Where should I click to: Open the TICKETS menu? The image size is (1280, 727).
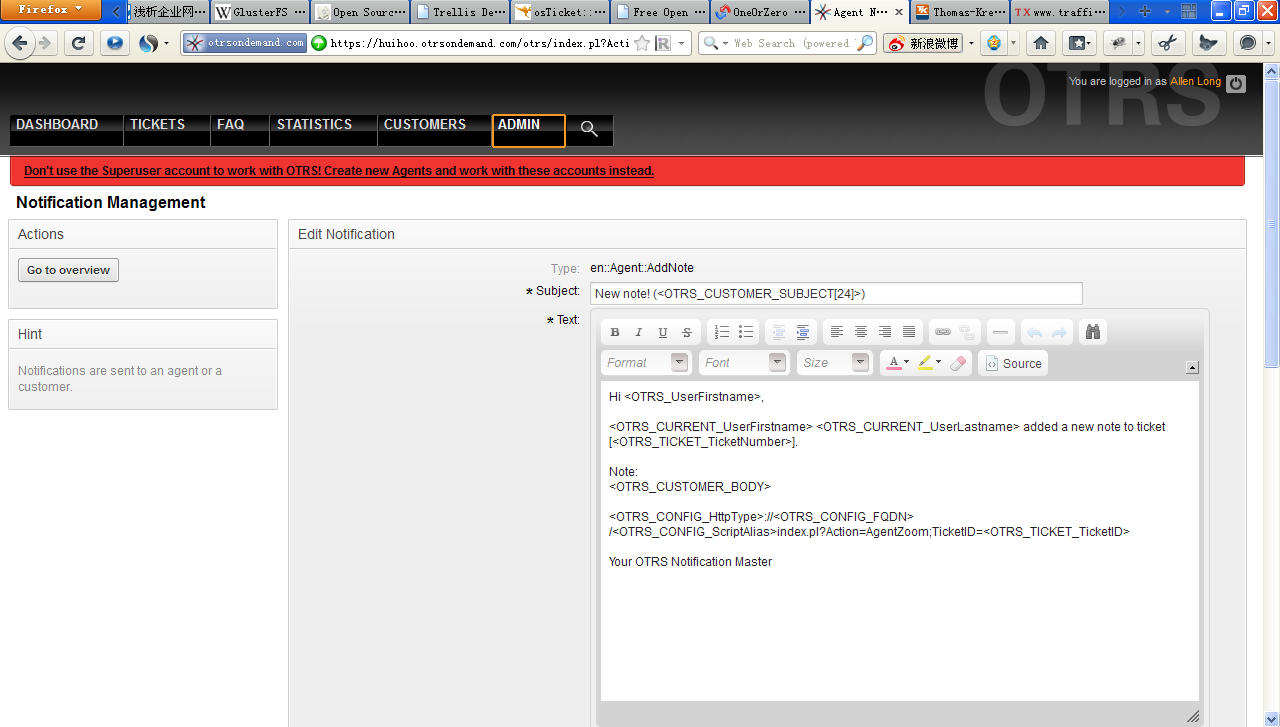tap(158, 125)
